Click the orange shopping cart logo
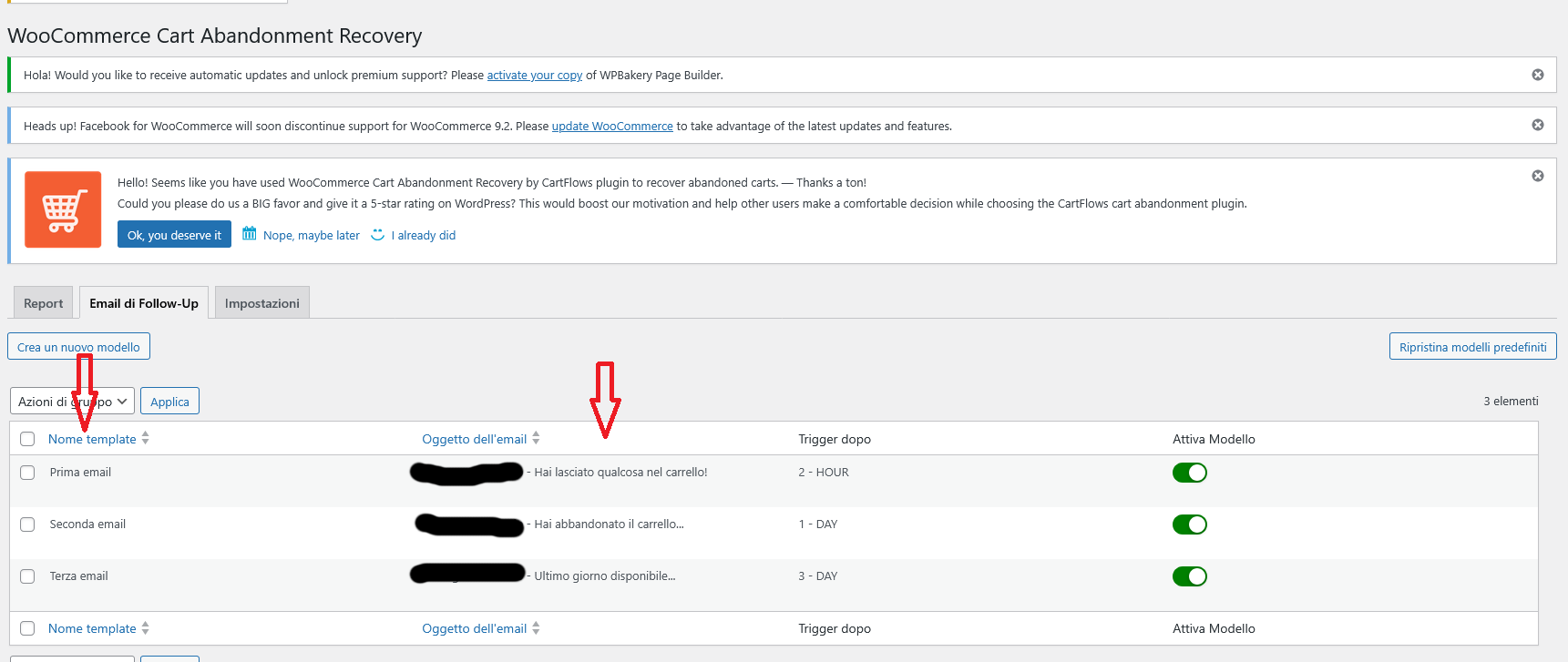 [63, 209]
